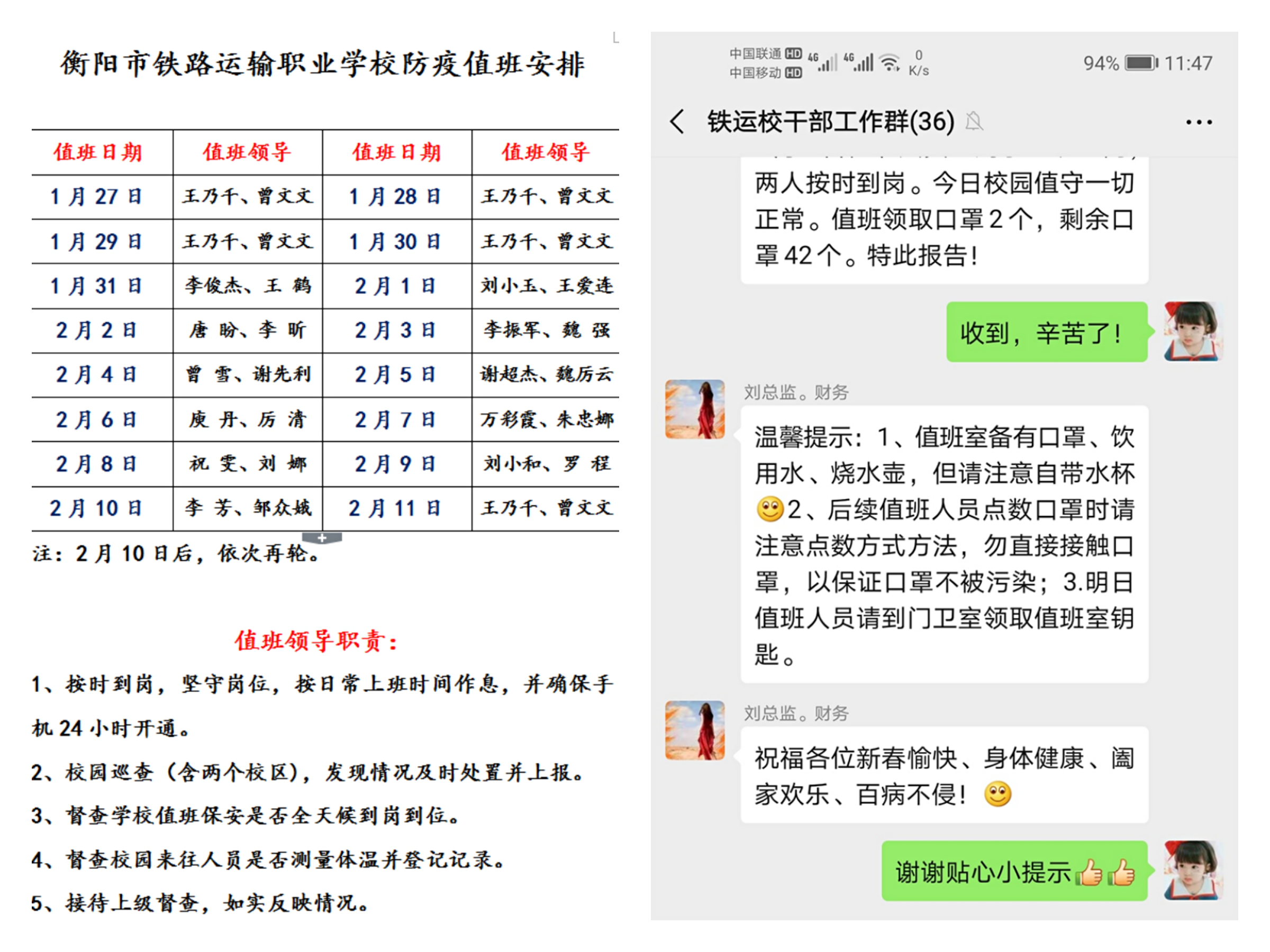Click duty item 3 about 值班保安
The image size is (1270, 952).
tap(245, 816)
